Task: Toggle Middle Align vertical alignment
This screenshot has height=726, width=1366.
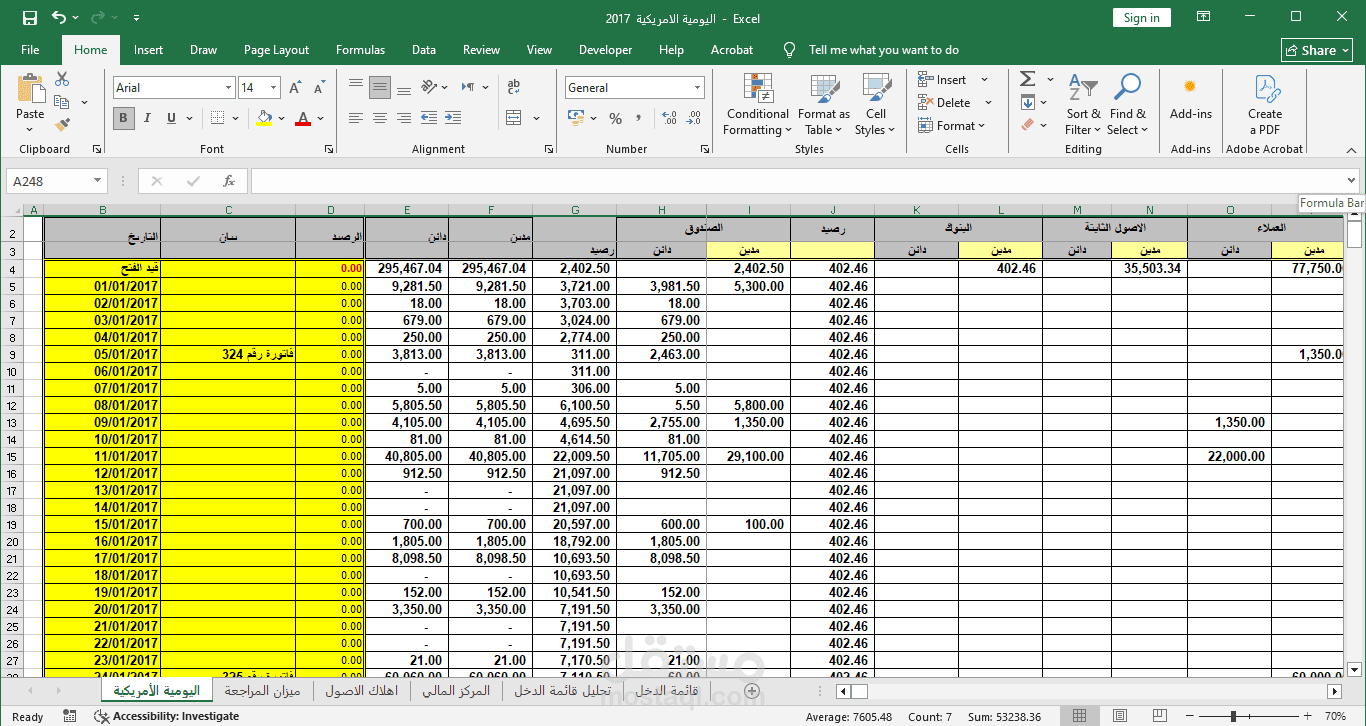Action: [380, 88]
